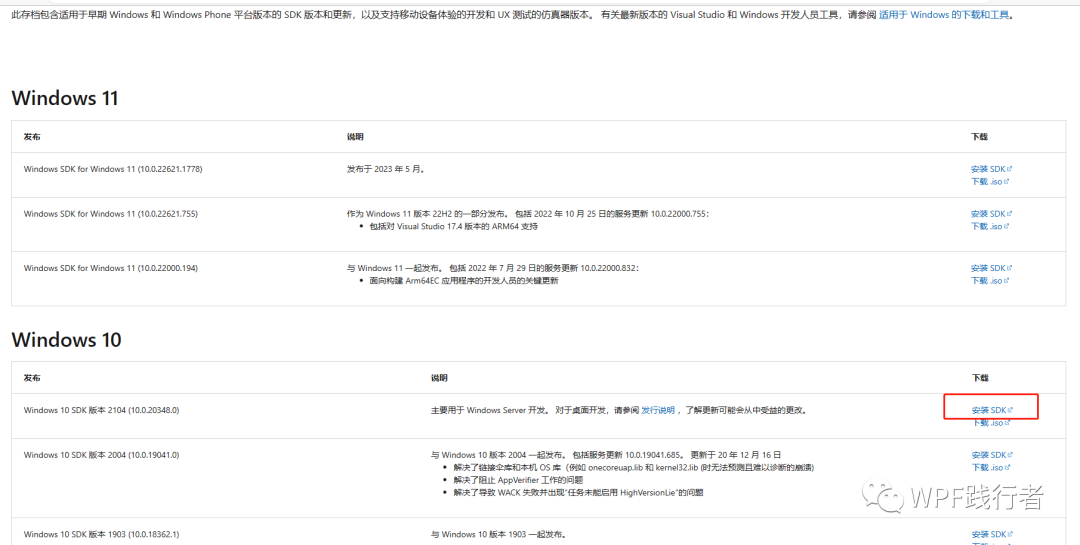Click bullet mentioning onecoreuap.lib 和 kernel32.lib

click(x=634, y=467)
